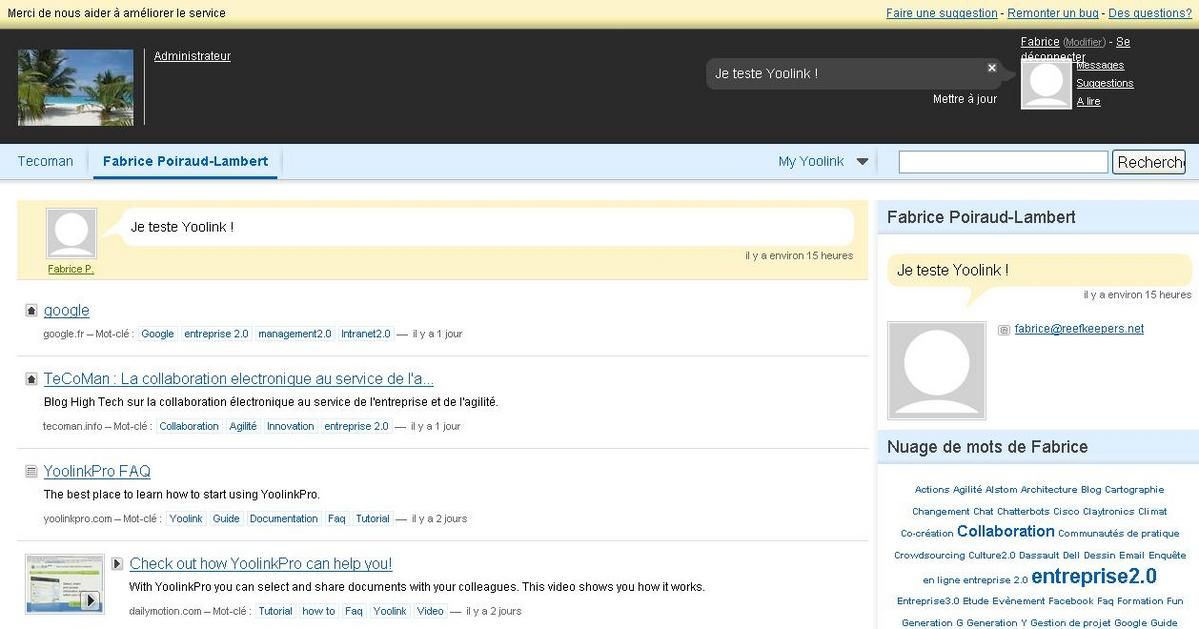This screenshot has height=629, width=1199.
Task: Click the document icon beside YoolinkPro FAQ
Action: pos(31,472)
